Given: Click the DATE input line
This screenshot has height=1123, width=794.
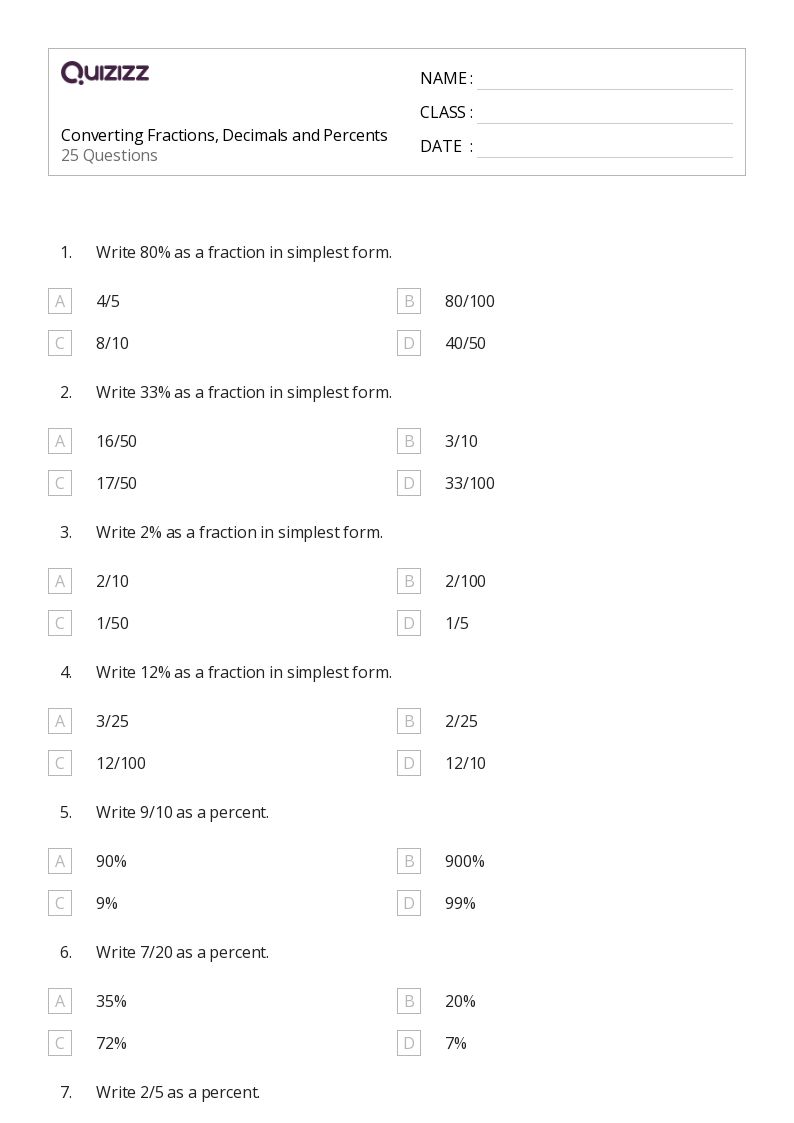Looking at the screenshot, I should (x=605, y=146).
